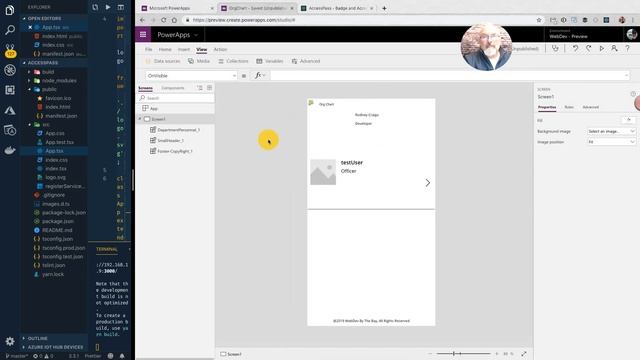
Task: Click fit-to-window expand icon near zoom
Action: (x=524, y=354)
